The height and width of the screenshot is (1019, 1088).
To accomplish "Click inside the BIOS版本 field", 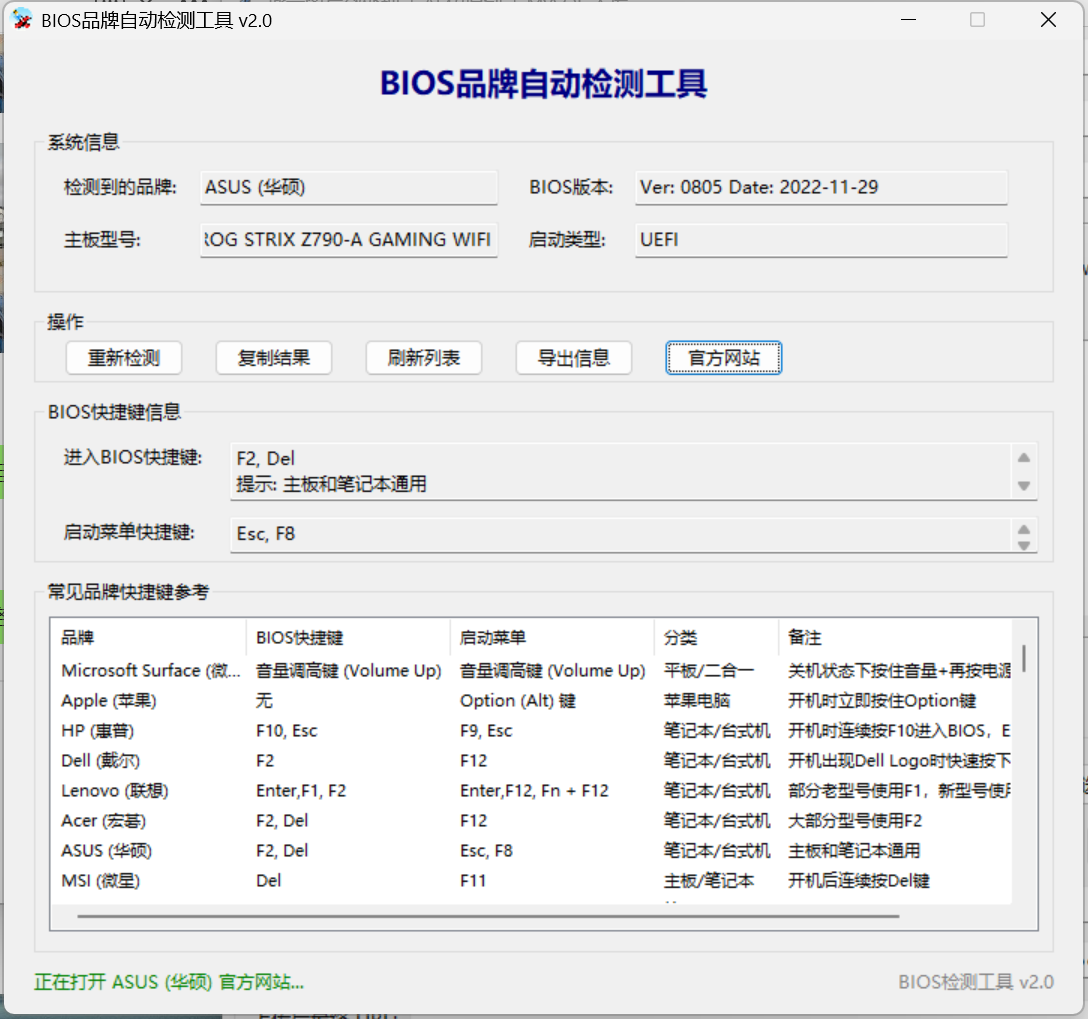I will pos(820,187).
